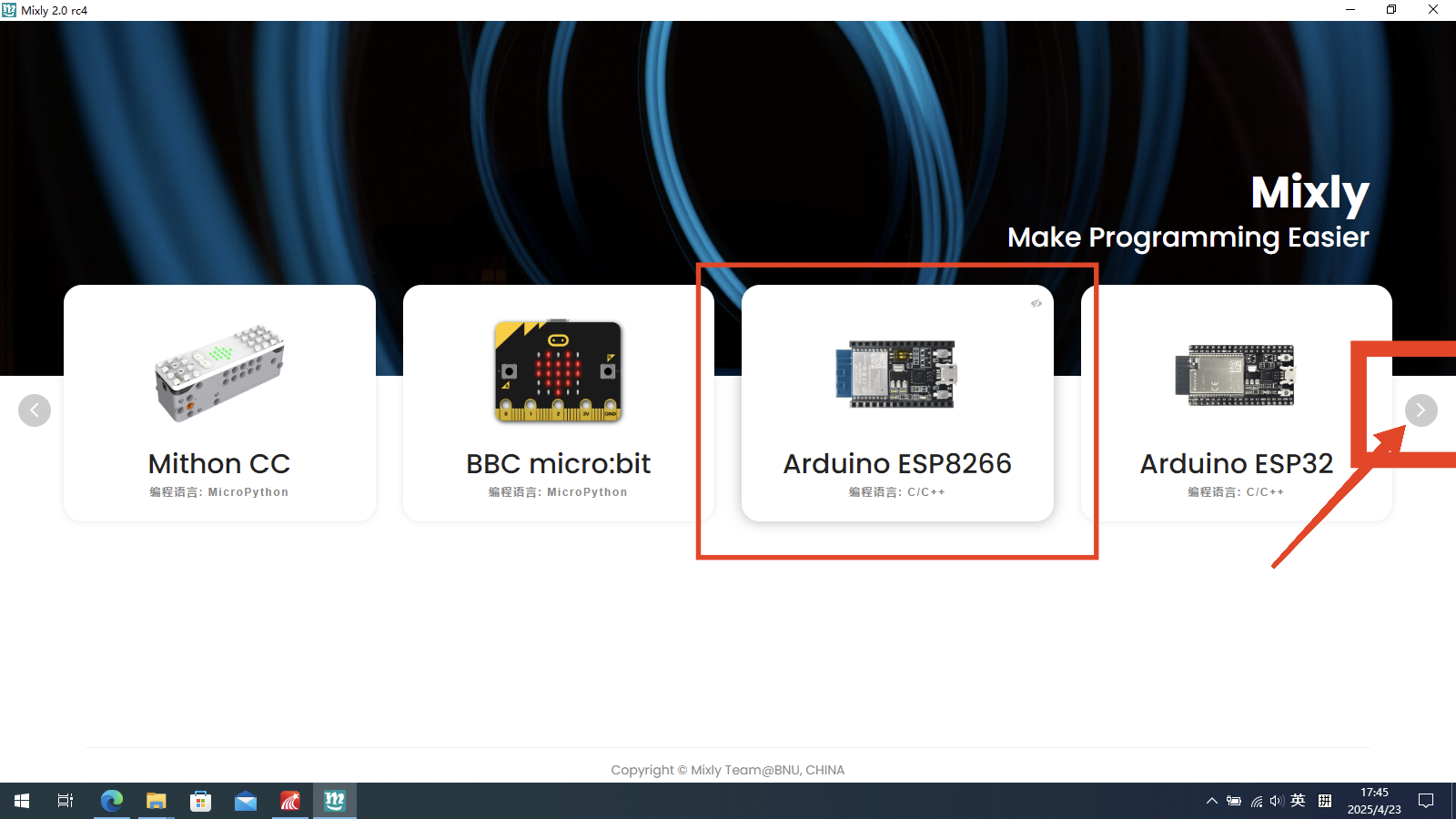Click the Mixly app icon in title bar
Viewport: 1456px width, 819px height.
tap(9, 10)
